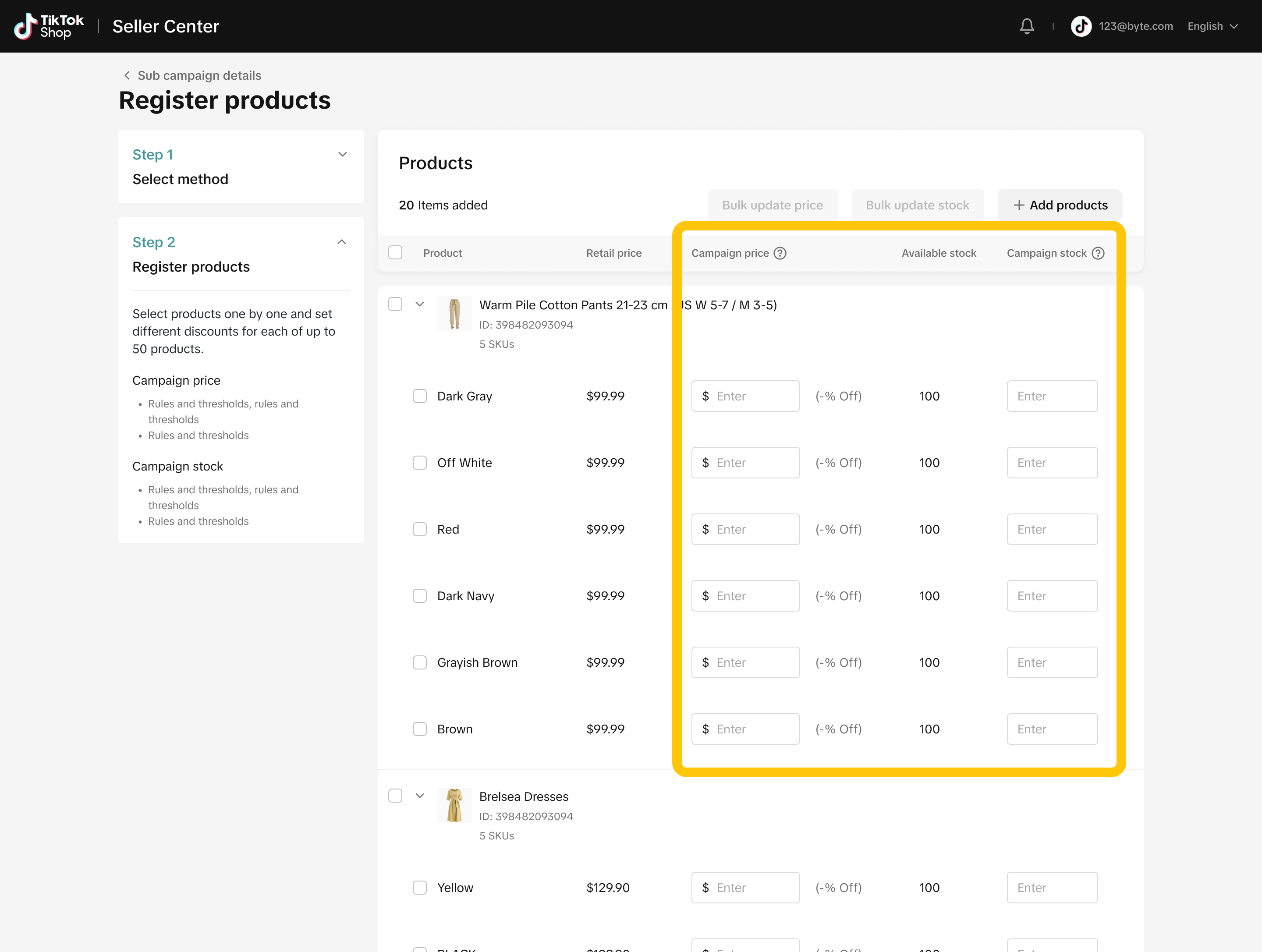
Task: Expand the Step 1 Select method panel
Action: 342,155
